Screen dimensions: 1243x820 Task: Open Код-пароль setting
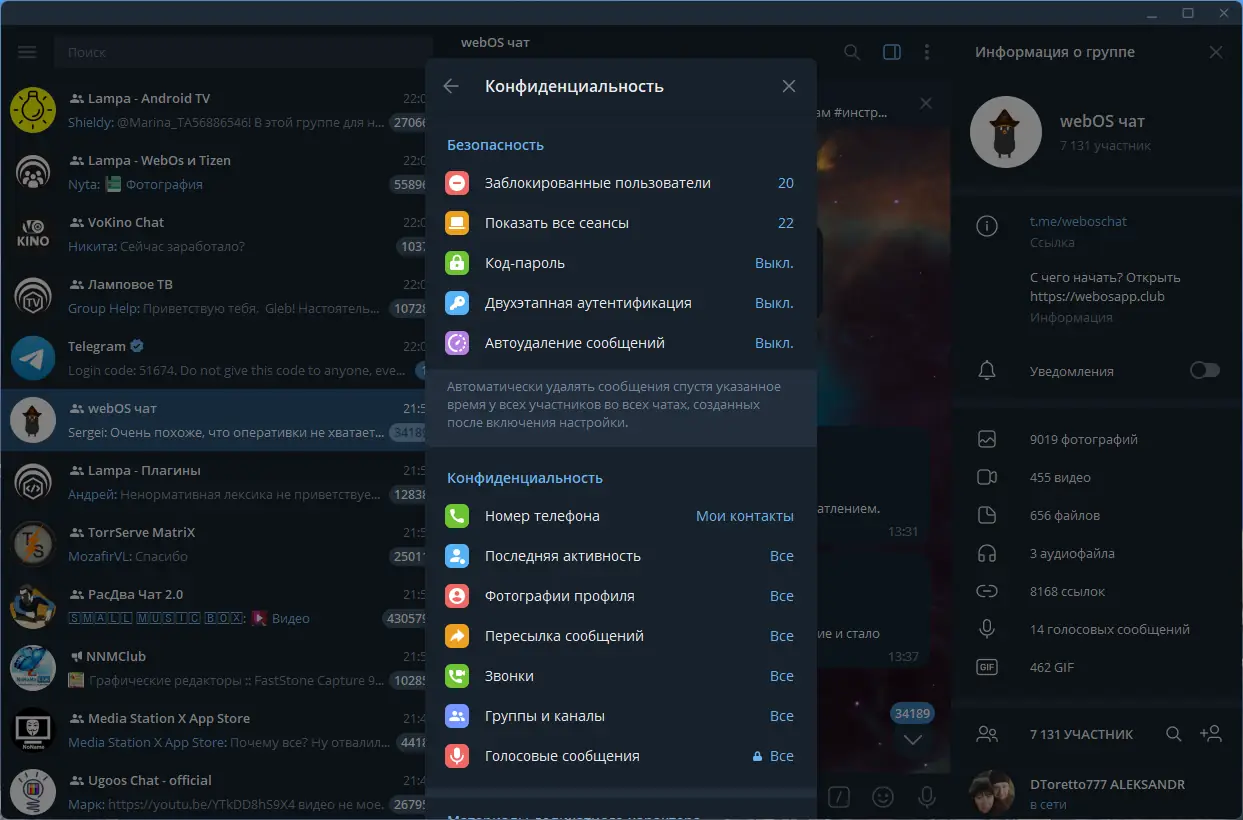(620, 263)
